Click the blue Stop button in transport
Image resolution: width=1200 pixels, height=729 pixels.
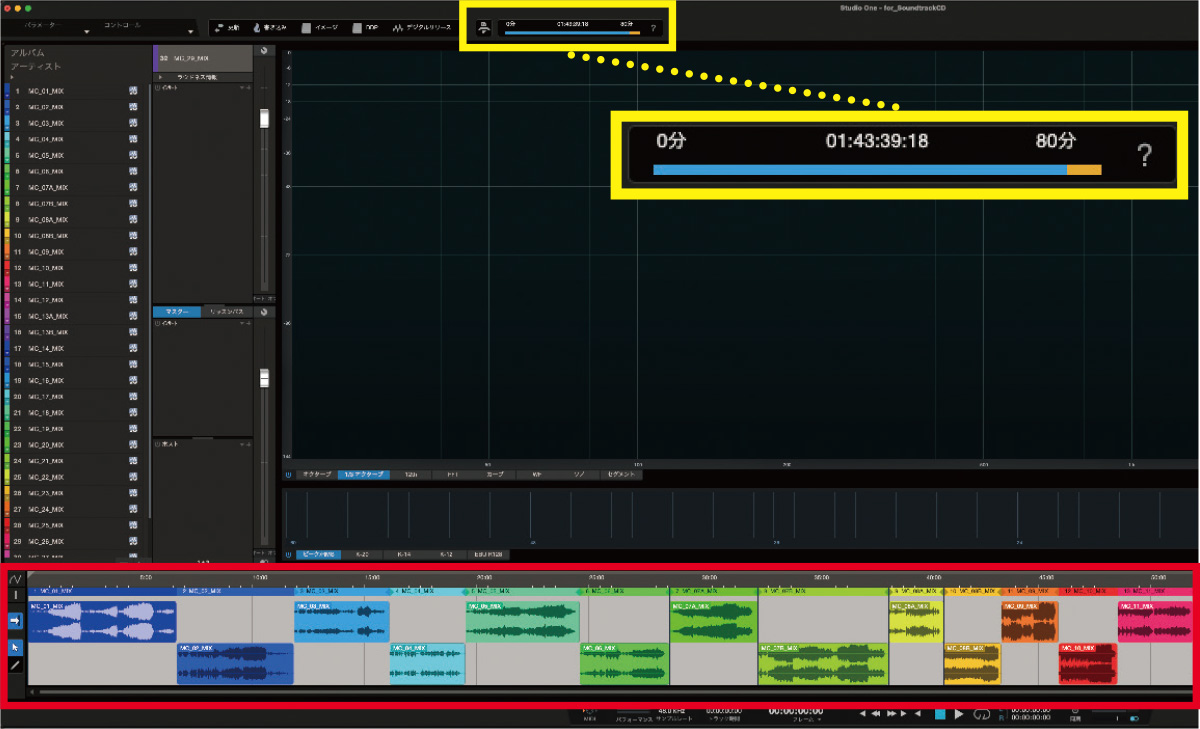click(x=940, y=714)
